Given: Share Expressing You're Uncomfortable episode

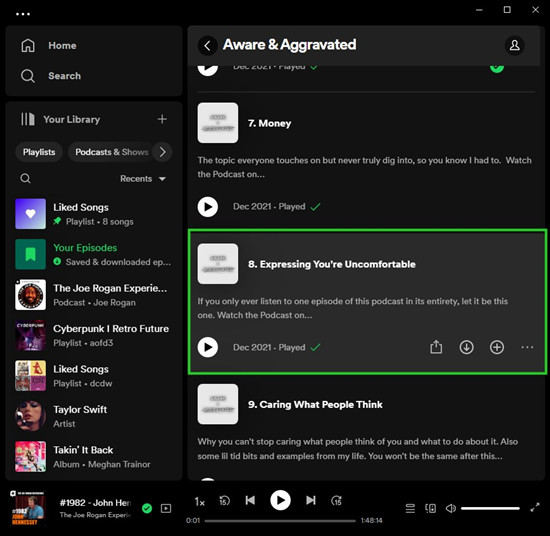Looking at the screenshot, I should pyautogui.click(x=436, y=347).
